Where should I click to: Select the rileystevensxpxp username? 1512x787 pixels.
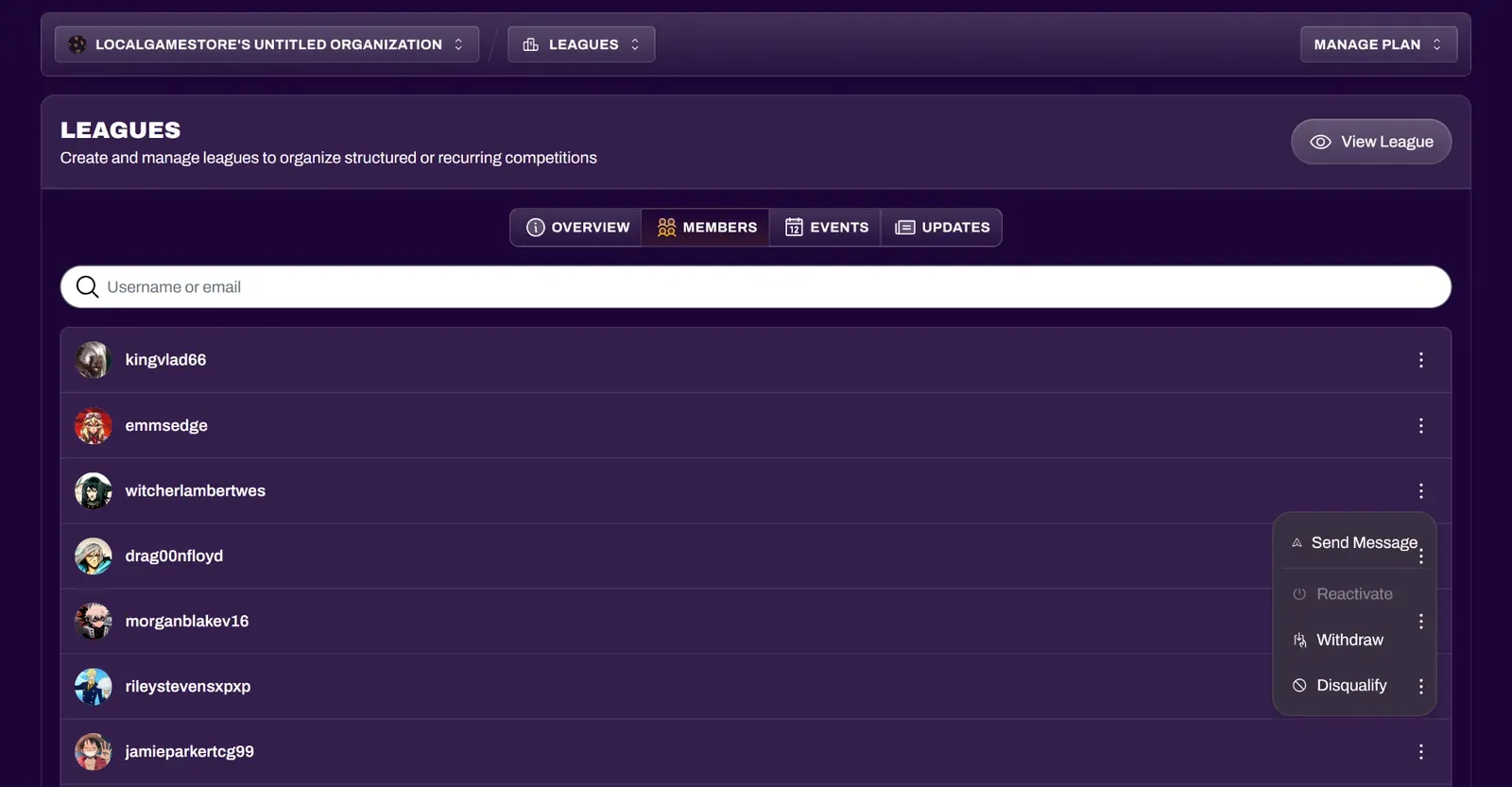188,687
